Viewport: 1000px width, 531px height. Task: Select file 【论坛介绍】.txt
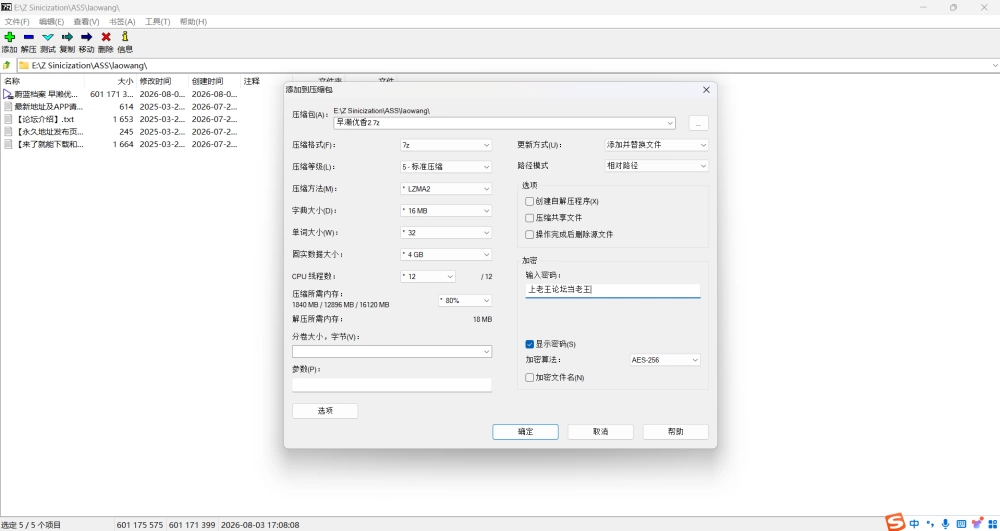[45, 119]
